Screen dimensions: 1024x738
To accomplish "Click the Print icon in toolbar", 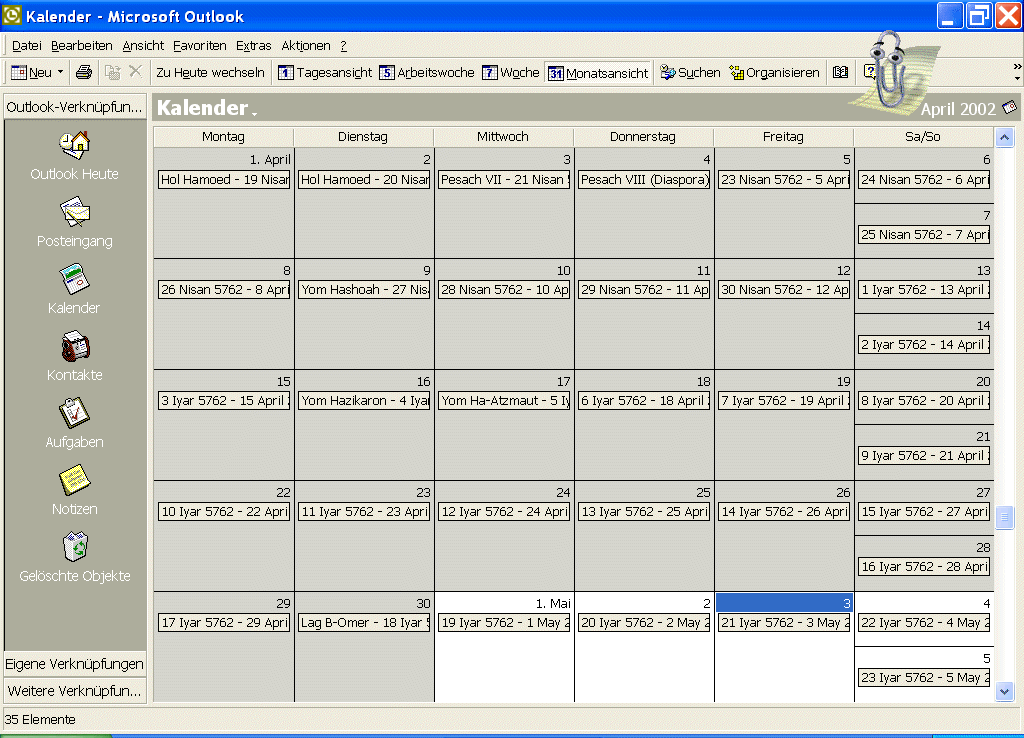I will pyautogui.click(x=84, y=72).
